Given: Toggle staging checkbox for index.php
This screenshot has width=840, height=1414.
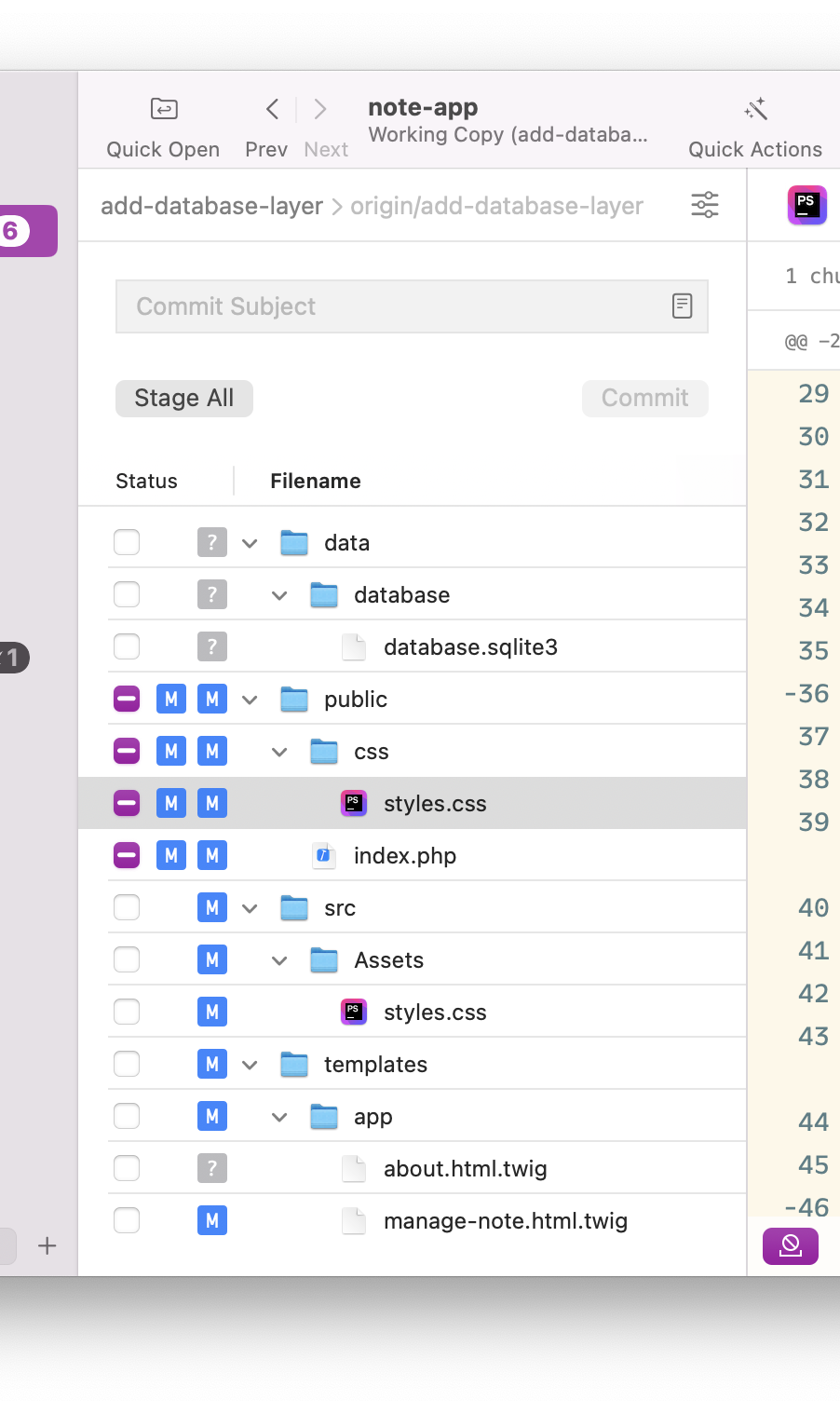Looking at the screenshot, I should point(127,855).
